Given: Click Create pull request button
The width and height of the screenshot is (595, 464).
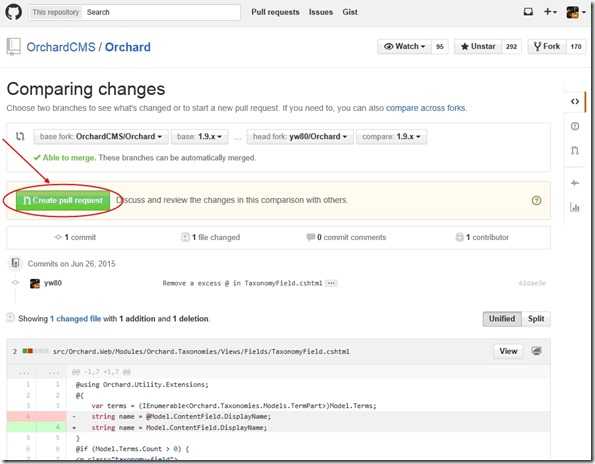Looking at the screenshot, I should (x=63, y=200).
